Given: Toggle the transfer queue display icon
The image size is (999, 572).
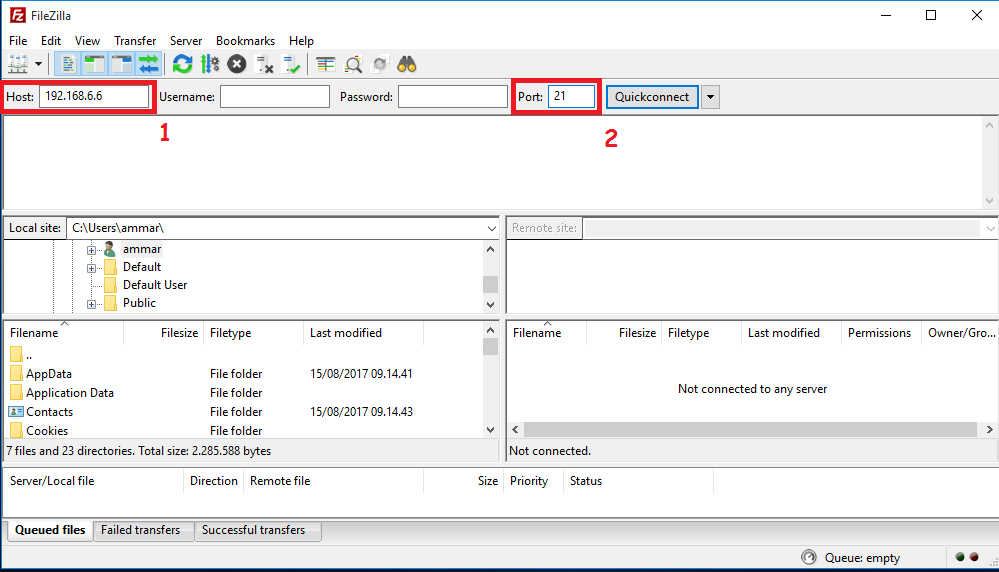Looking at the screenshot, I should [x=148, y=64].
